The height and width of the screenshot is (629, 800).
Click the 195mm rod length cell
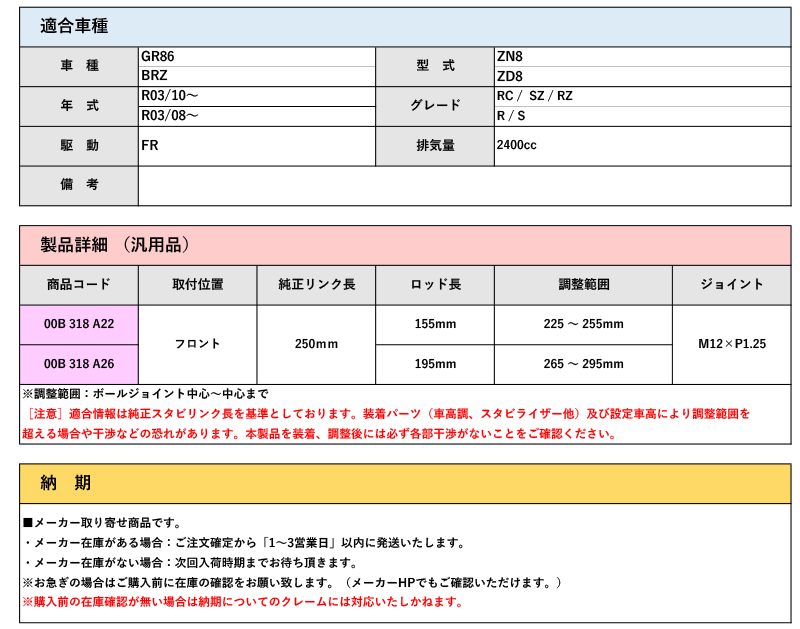click(x=435, y=364)
